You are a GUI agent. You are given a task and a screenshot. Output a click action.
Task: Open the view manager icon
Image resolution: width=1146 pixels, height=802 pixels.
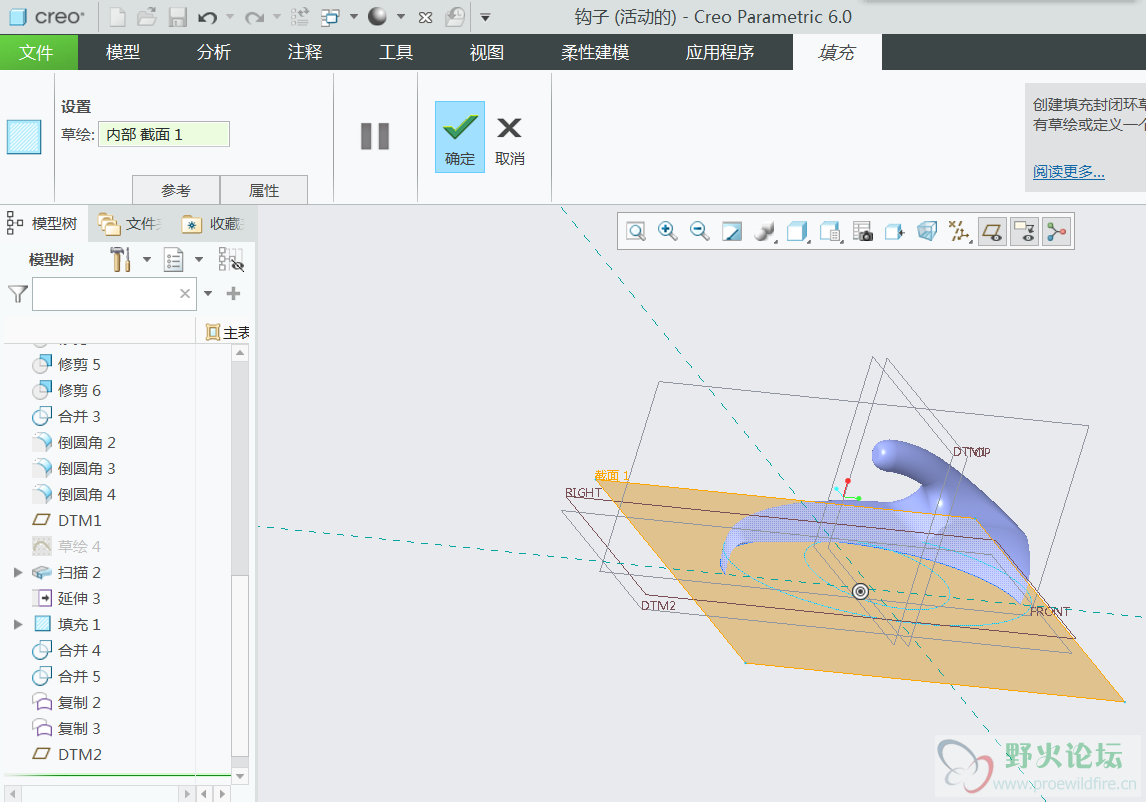tap(830, 232)
